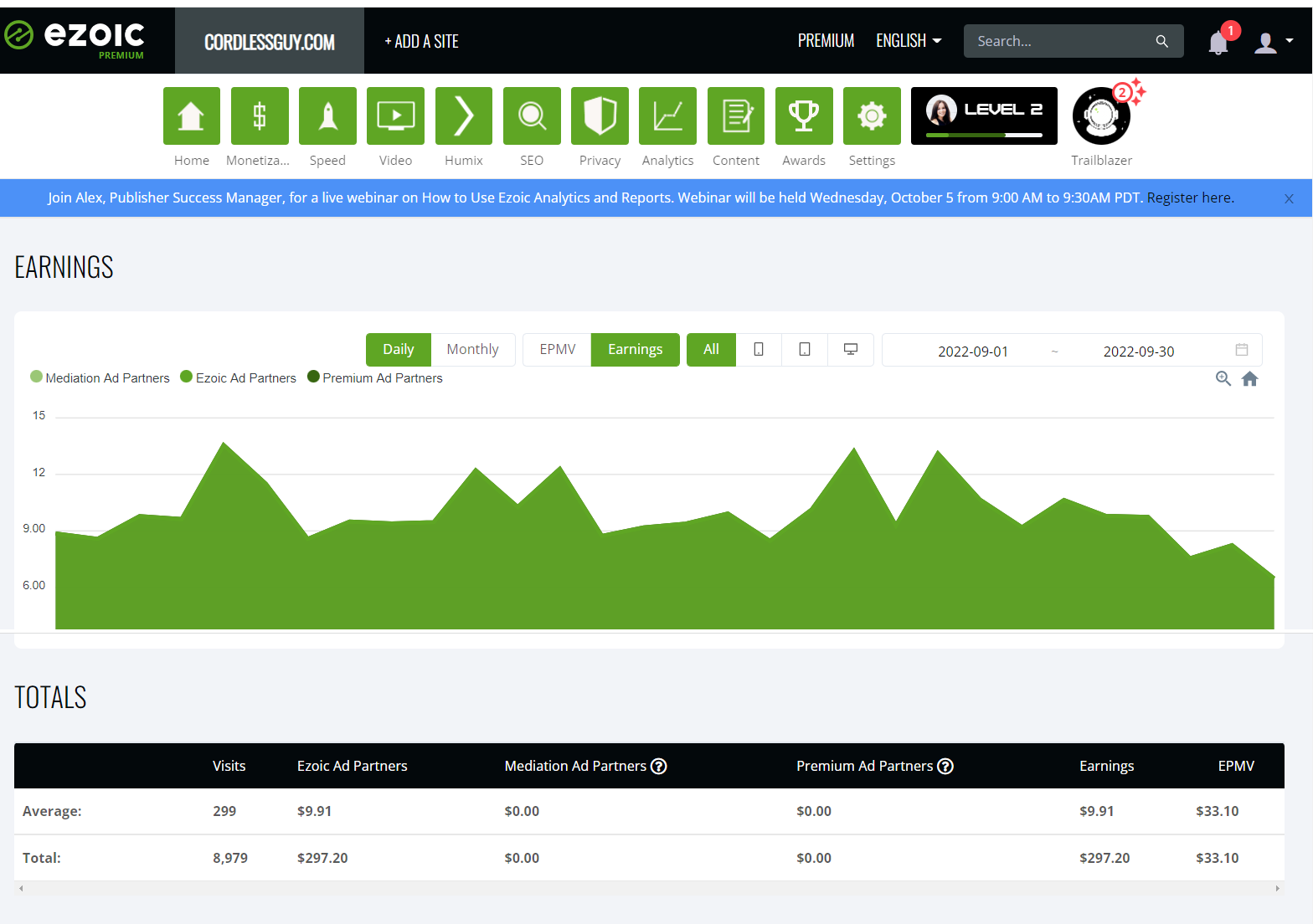The height and width of the screenshot is (924, 1313).
Task: Open the user account menu
Action: pos(1273,42)
